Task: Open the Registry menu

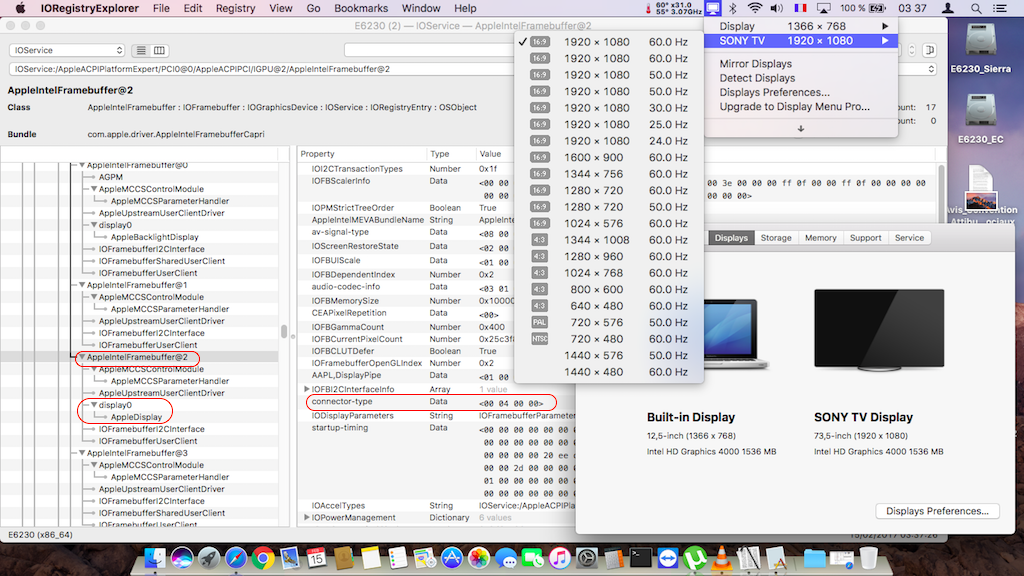Action: tap(238, 8)
